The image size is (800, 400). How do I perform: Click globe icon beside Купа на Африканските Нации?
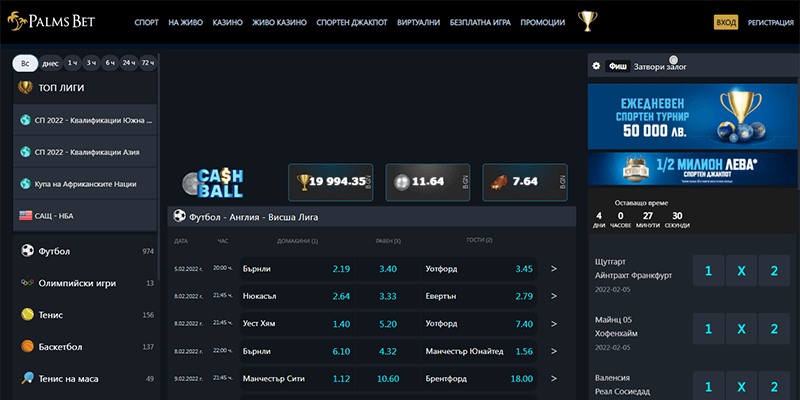click(25, 184)
